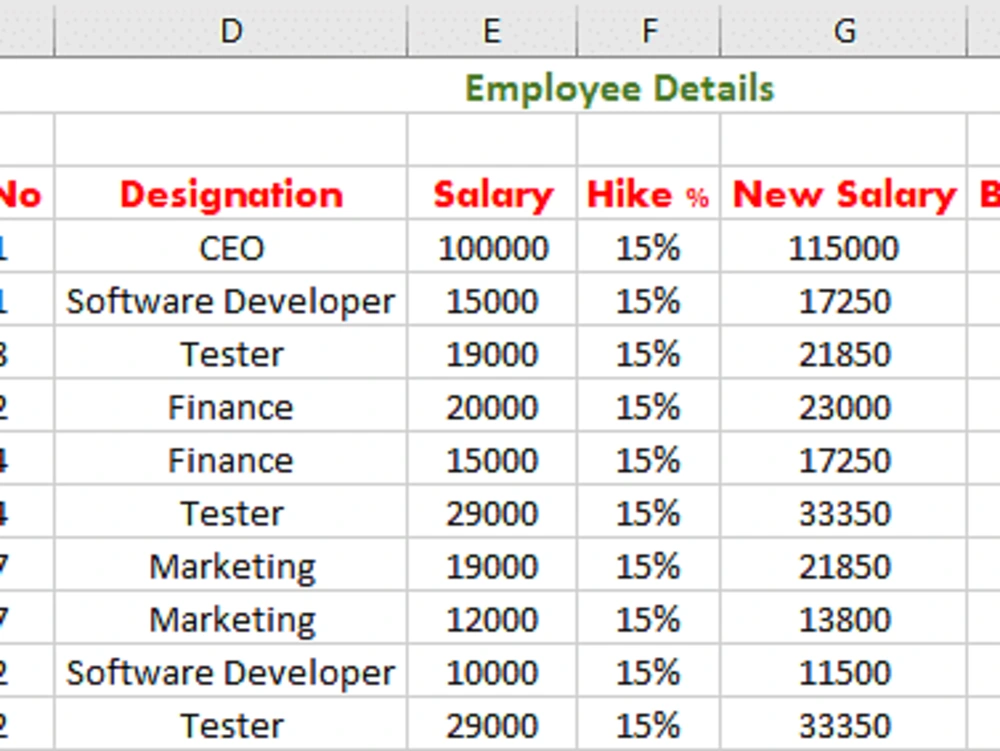Viewport: 1000px width, 751px height.
Task: Select salary cell 10000
Action: point(492,671)
